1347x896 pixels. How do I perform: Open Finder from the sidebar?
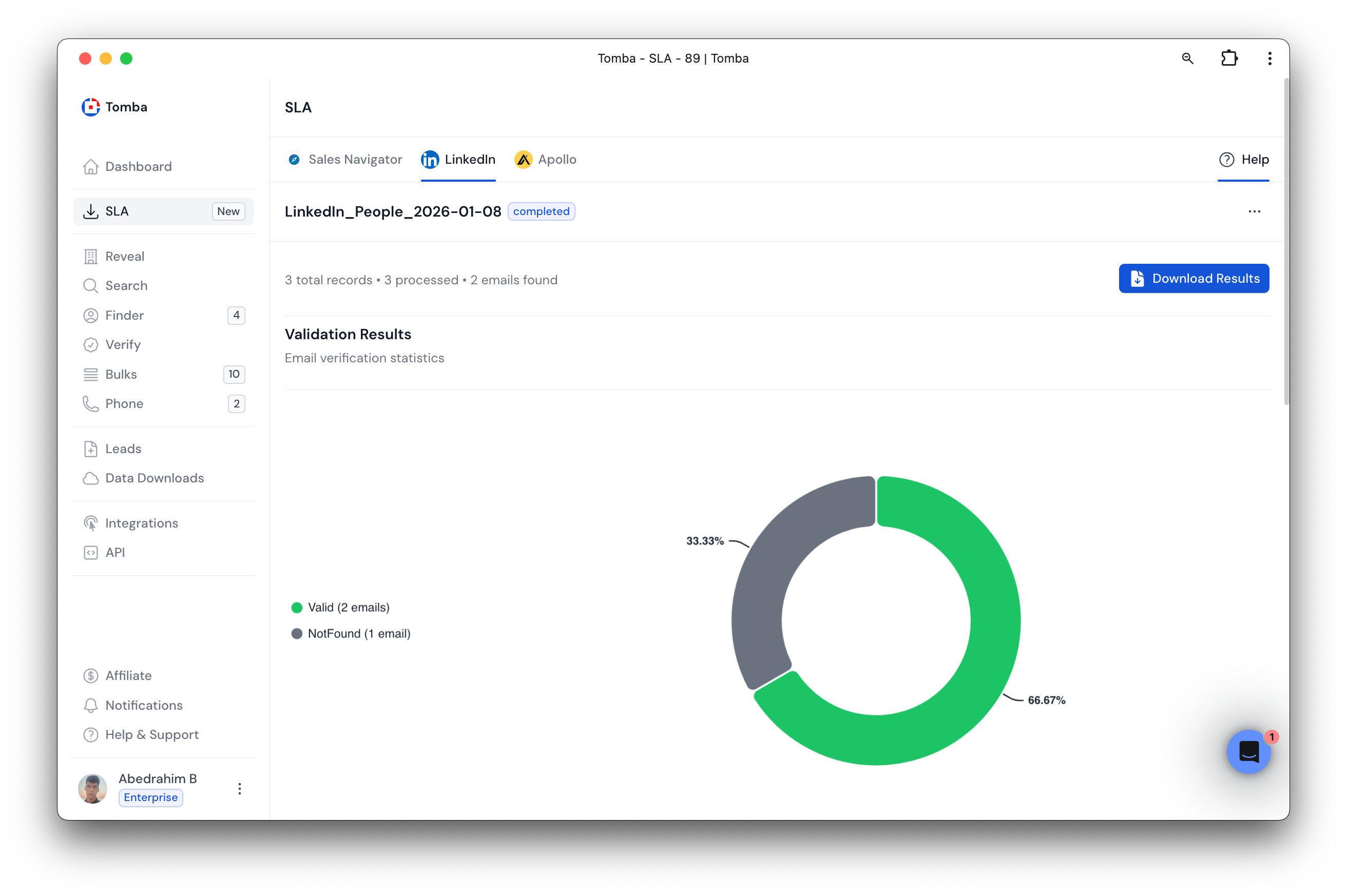(125, 316)
